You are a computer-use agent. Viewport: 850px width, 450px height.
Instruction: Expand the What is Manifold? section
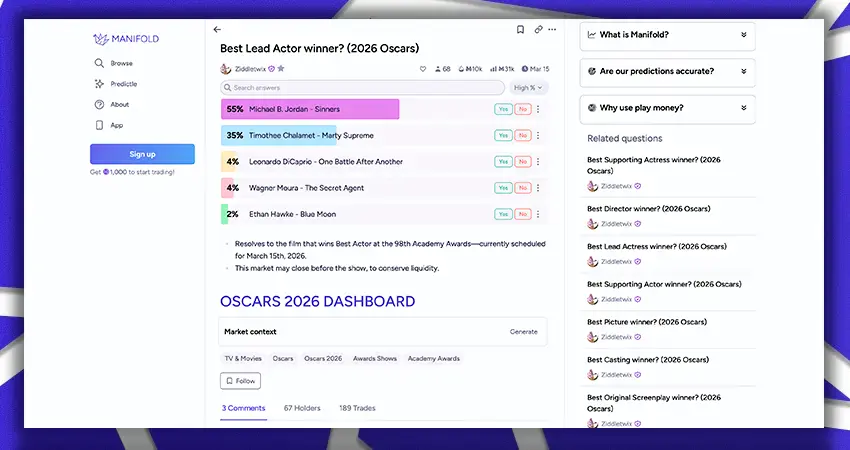(667, 35)
